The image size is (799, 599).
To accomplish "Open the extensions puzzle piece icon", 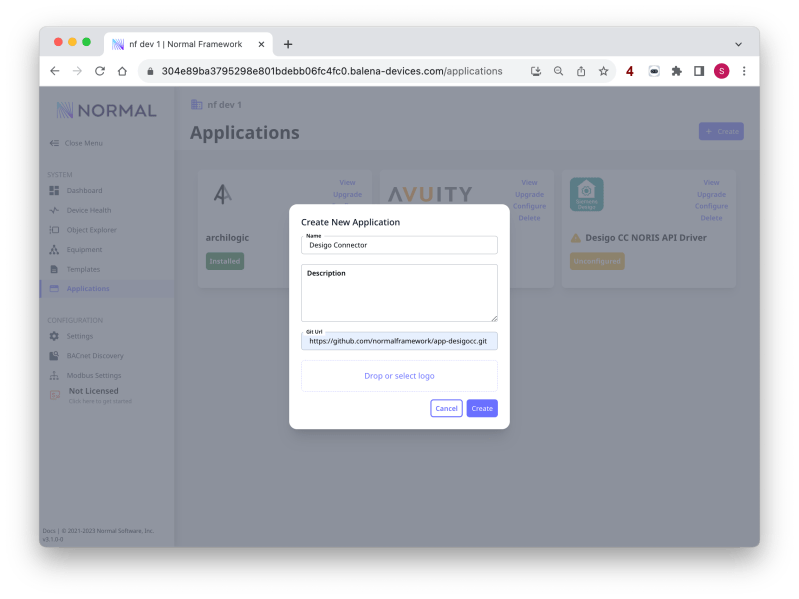I will pos(677,71).
